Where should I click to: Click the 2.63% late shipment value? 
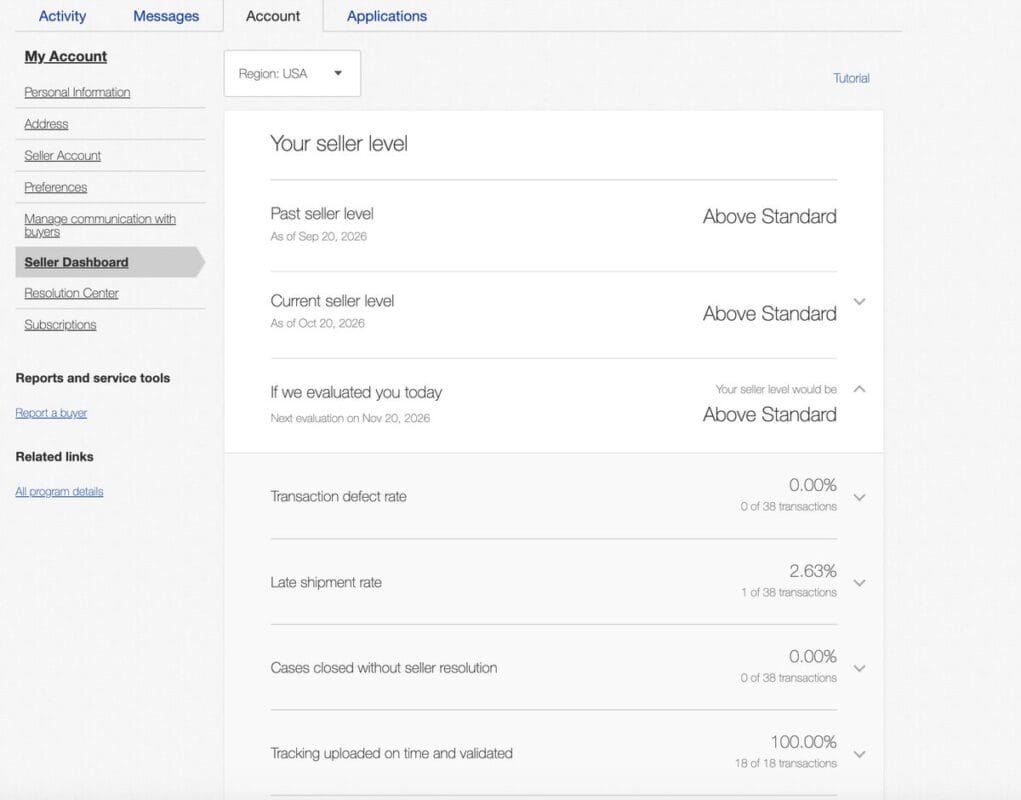(813, 571)
